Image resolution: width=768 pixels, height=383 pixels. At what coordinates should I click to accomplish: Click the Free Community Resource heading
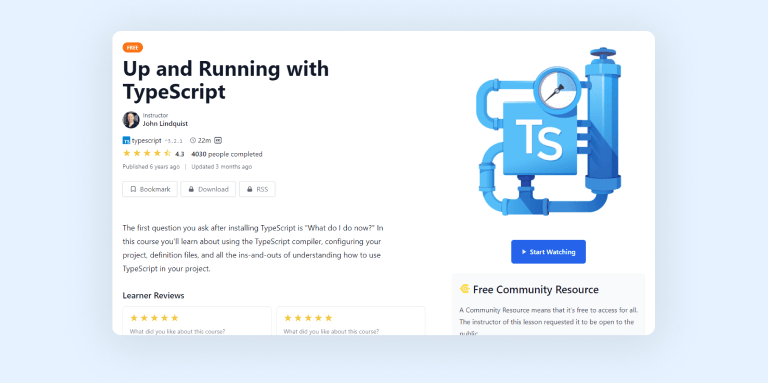coord(536,289)
